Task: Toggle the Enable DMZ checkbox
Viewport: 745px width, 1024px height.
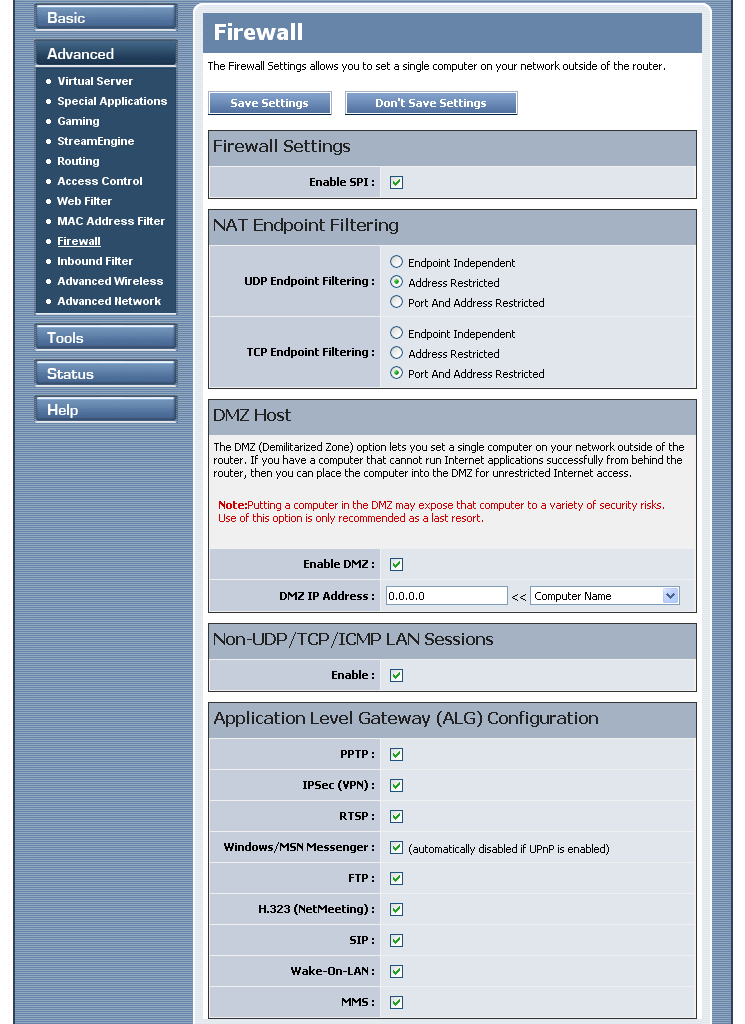Action: pos(396,564)
